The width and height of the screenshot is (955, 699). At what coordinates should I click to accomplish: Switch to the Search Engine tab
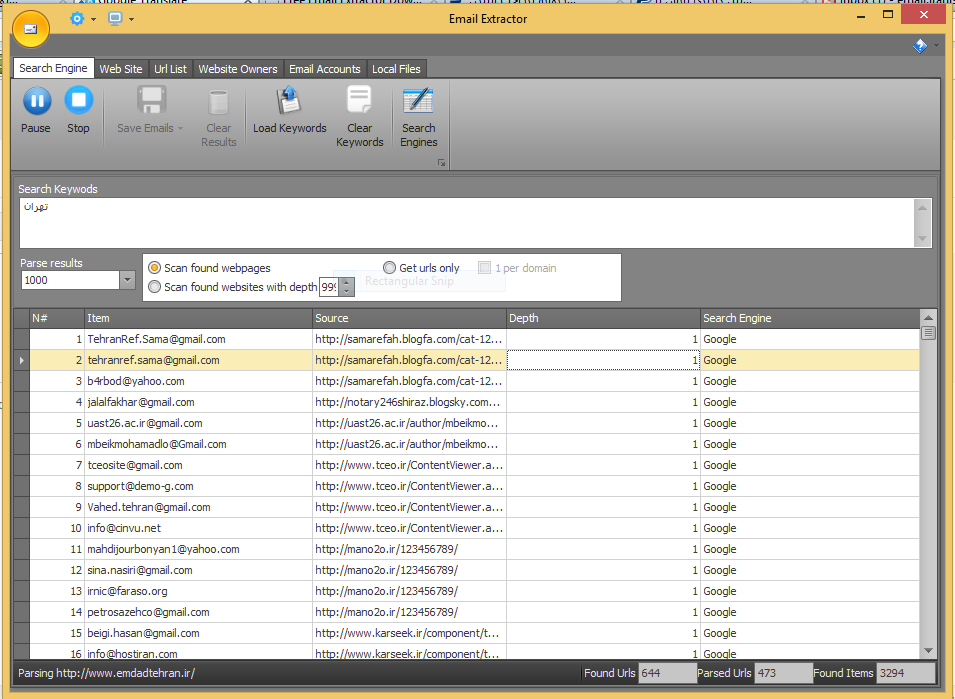pos(54,68)
